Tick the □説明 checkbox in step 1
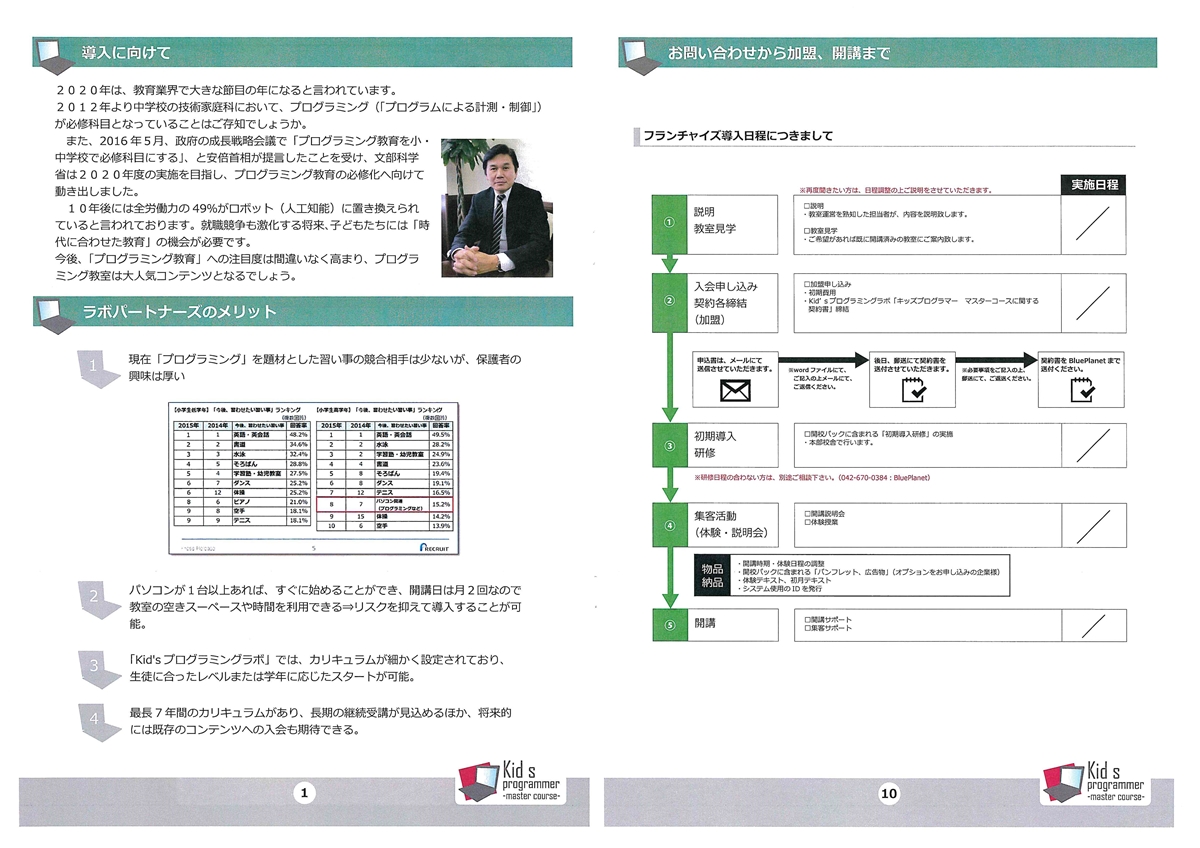Screen dimensions: 1200x848 806,205
